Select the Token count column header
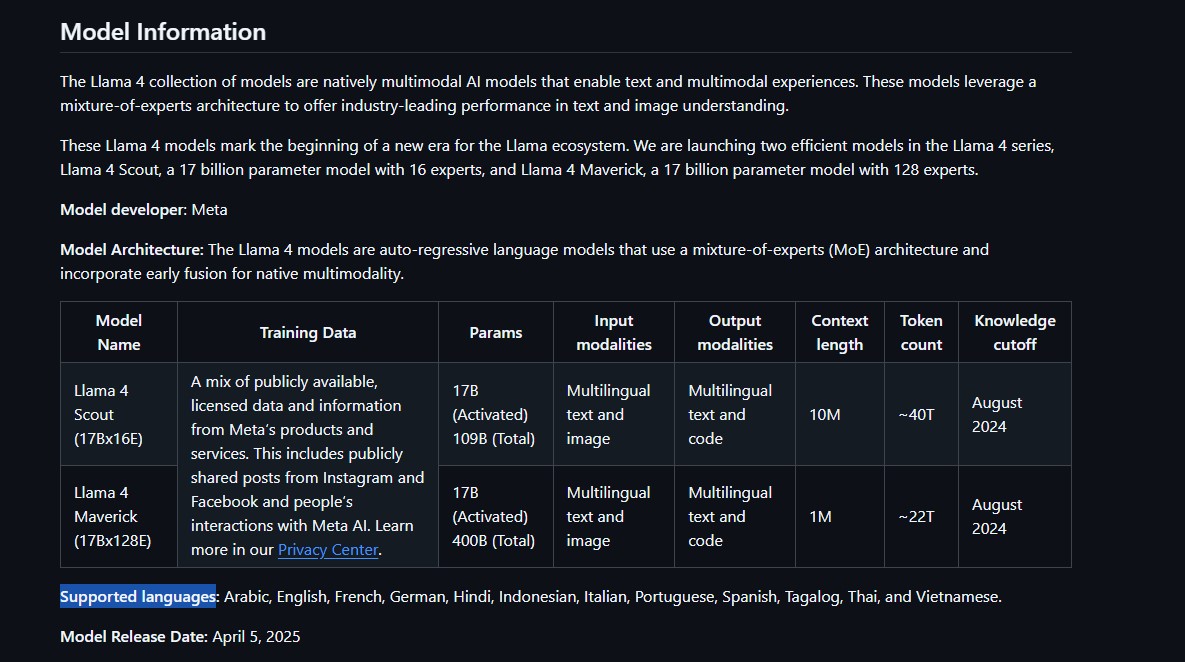The image size is (1185, 662). pos(921,333)
